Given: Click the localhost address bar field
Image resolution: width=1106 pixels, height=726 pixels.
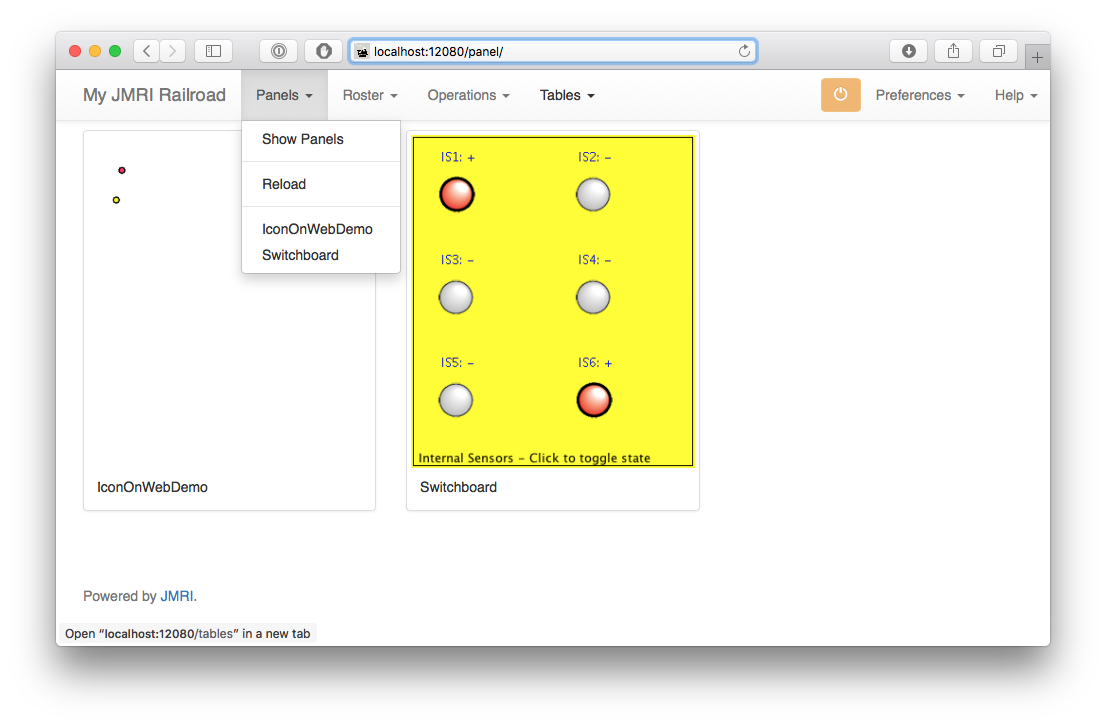Looking at the screenshot, I should click(550, 51).
